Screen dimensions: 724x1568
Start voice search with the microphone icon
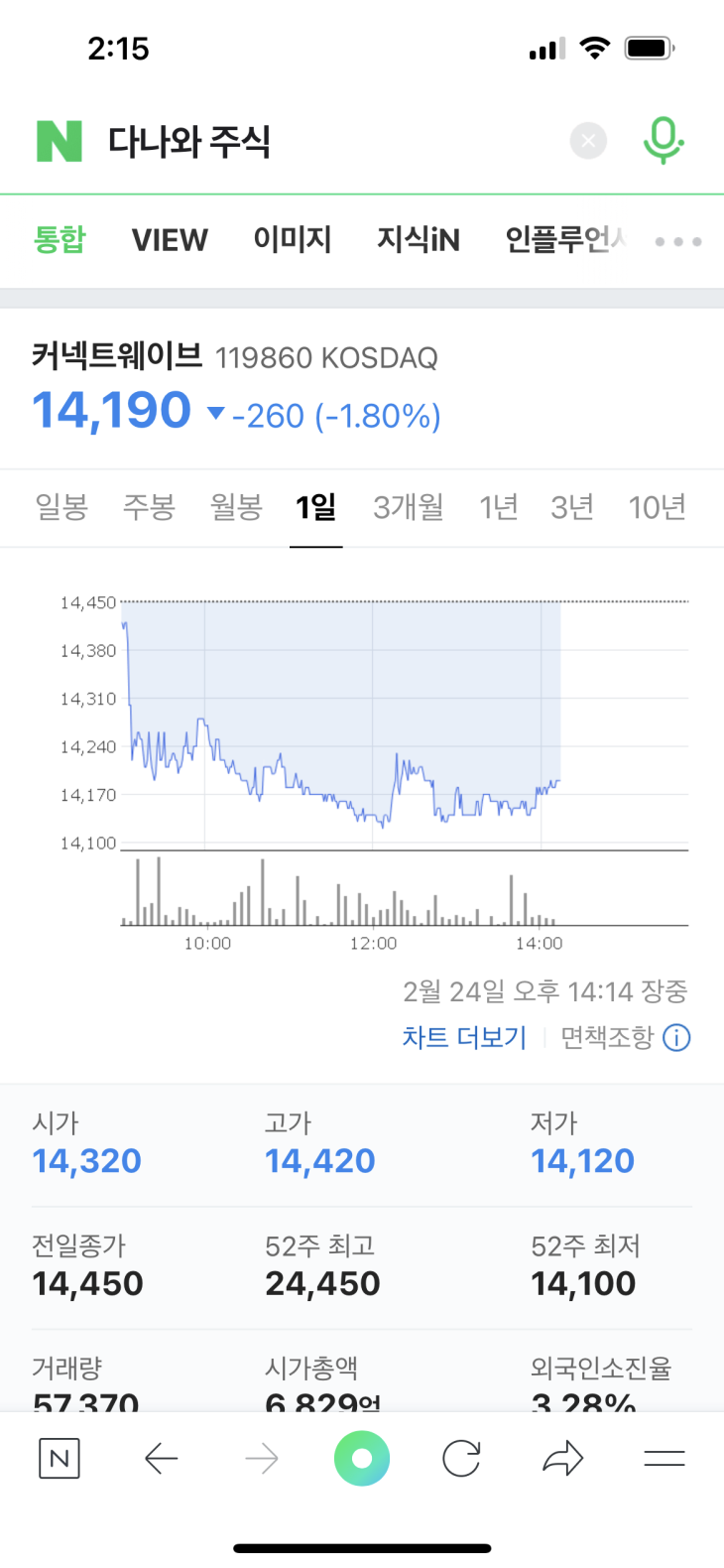point(663,141)
